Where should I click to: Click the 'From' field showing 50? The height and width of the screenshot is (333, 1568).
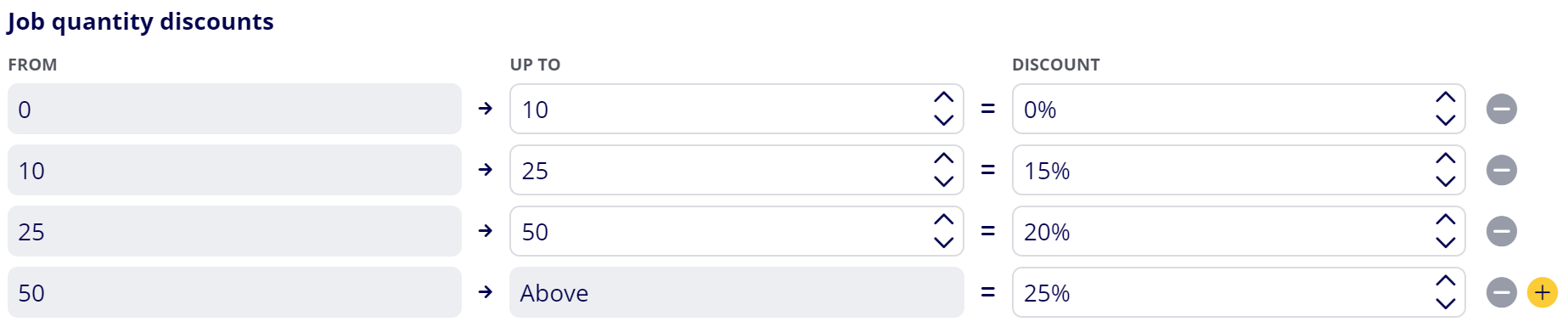pos(234,292)
